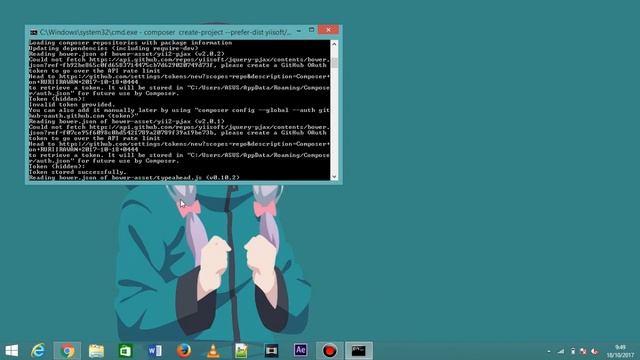This screenshot has height=360, width=640.
Task: Open the Action Center flag icon
Action: pyautogui.click(x=583, y=351)
